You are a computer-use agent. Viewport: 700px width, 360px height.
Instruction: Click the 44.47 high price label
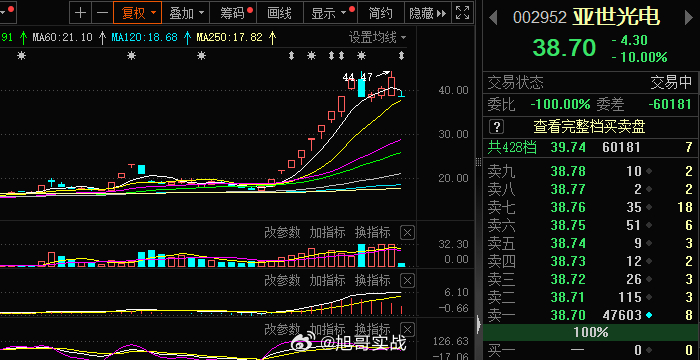[358, 77]
